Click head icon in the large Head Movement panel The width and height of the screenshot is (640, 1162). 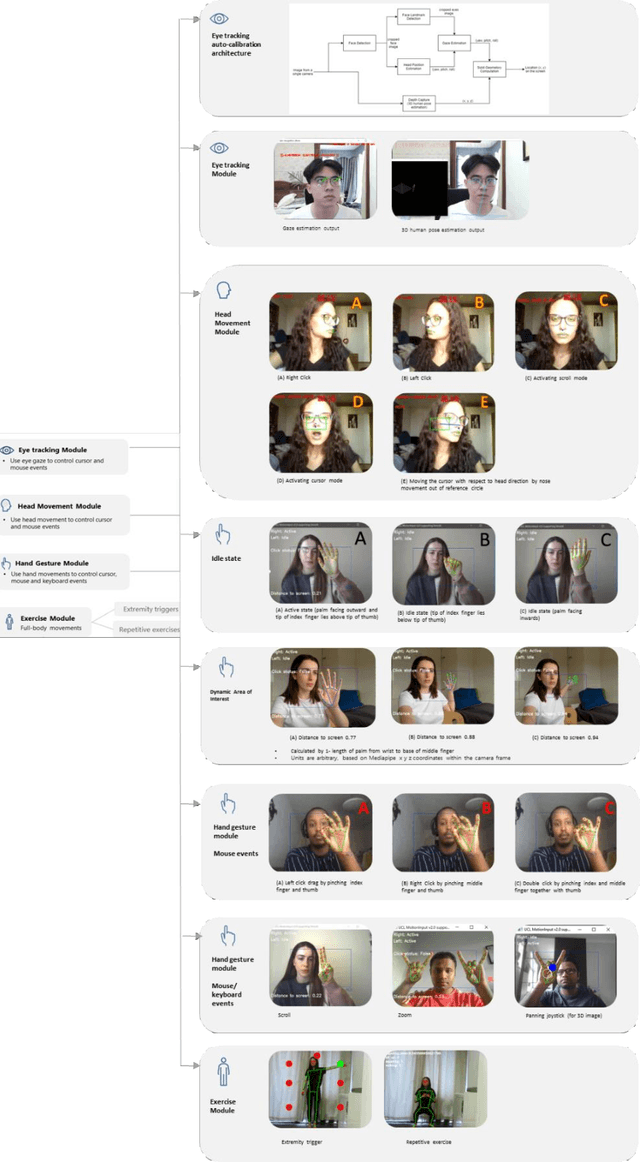pyautogui.click(x=223, y=292)
